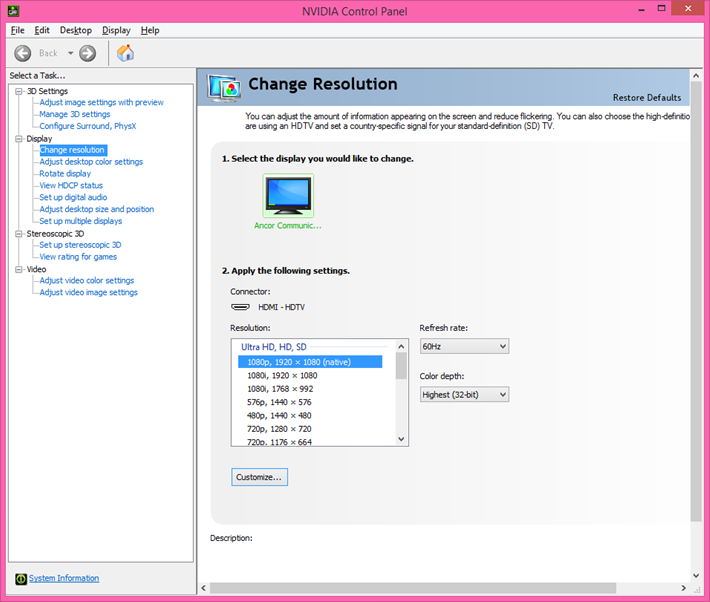710x602 pixels.
Task: Click the HDMI connector icon
Action: 240,307
